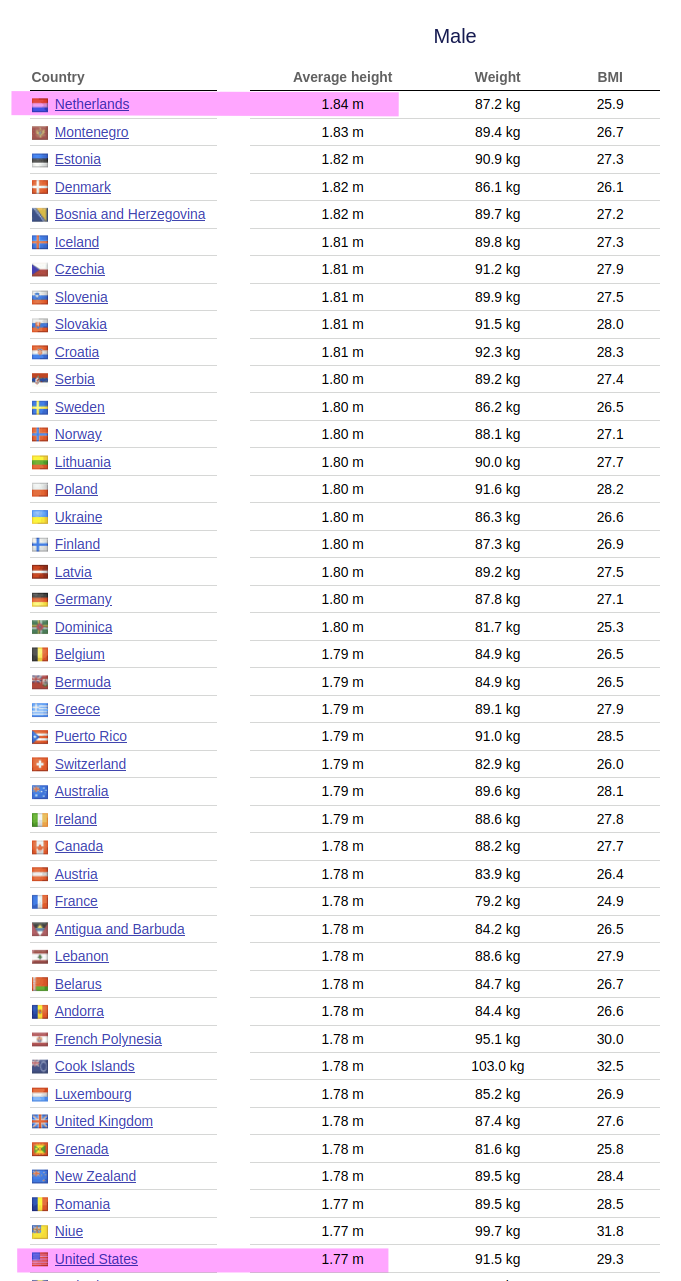
Task: Click the Belgium flag icon
Action: (40, 655)
